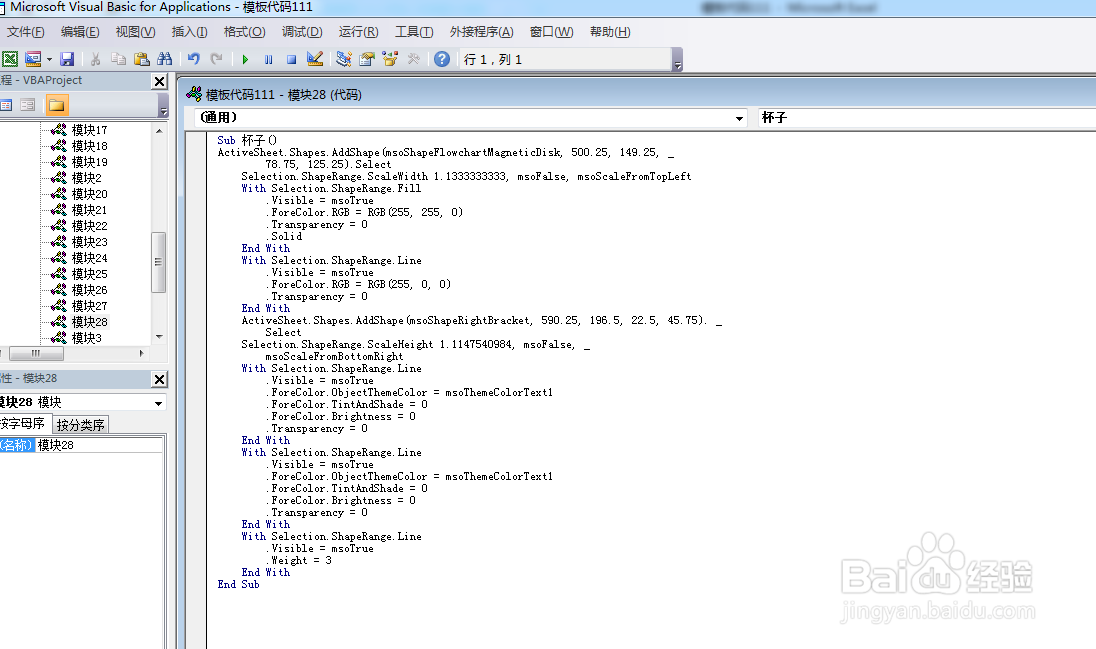
Task: Click the blue Help question mark icon
Action: 442,59
